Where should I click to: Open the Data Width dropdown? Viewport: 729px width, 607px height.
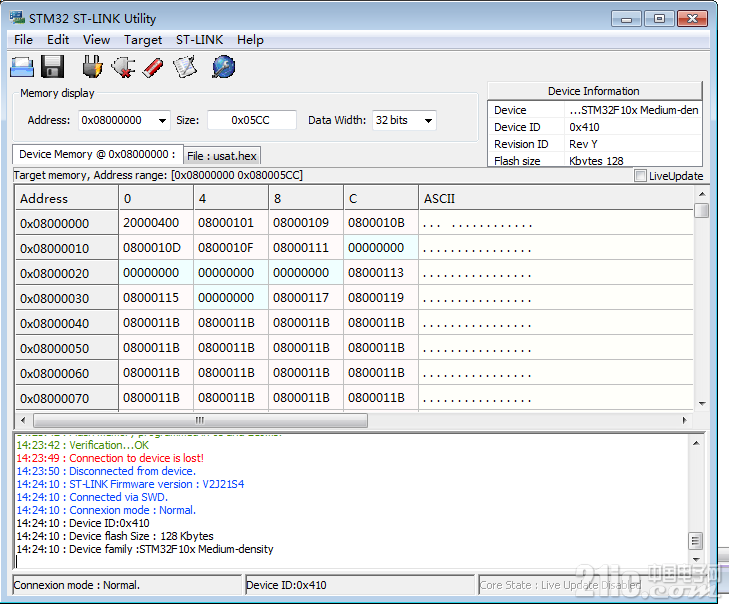click(428, 120)
